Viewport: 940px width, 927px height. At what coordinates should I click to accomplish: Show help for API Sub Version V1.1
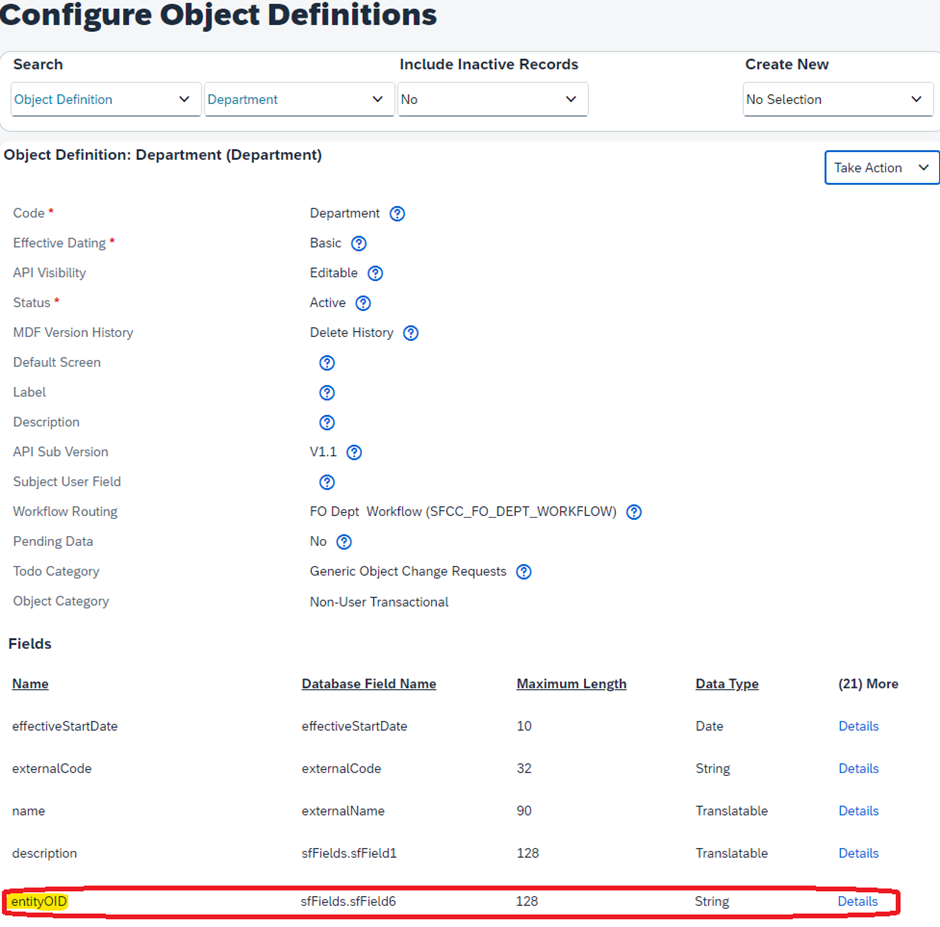point(354,452)
